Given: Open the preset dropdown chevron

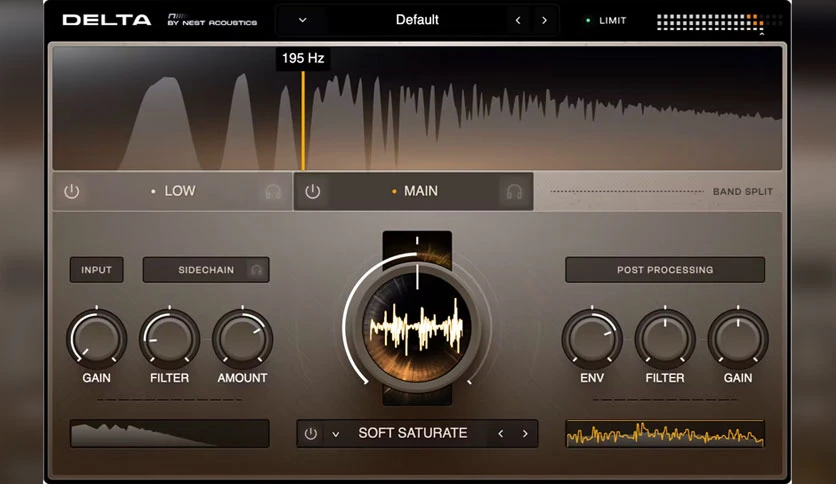Looking at the screenshot, I should tap(302, 20).
